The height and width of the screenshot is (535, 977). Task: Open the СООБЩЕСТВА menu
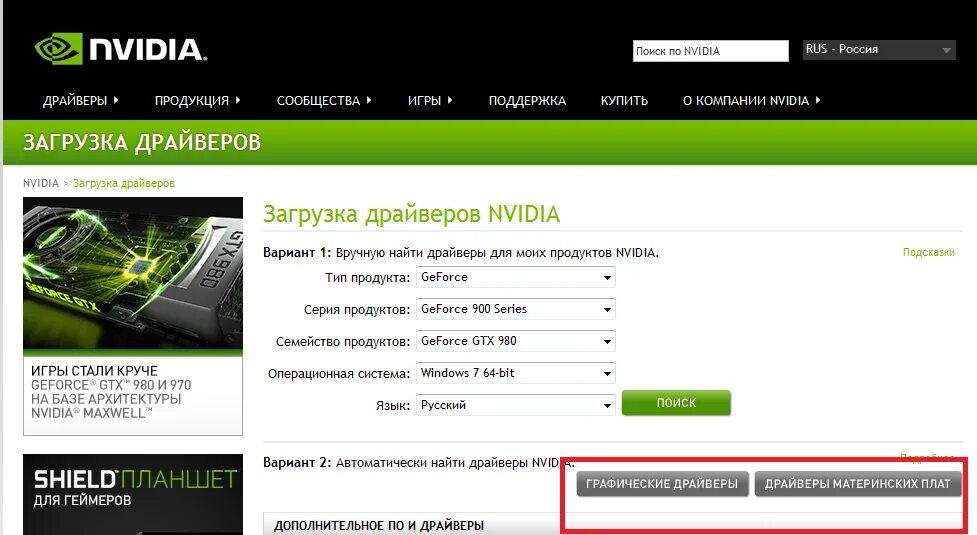(x=318, y=101)
